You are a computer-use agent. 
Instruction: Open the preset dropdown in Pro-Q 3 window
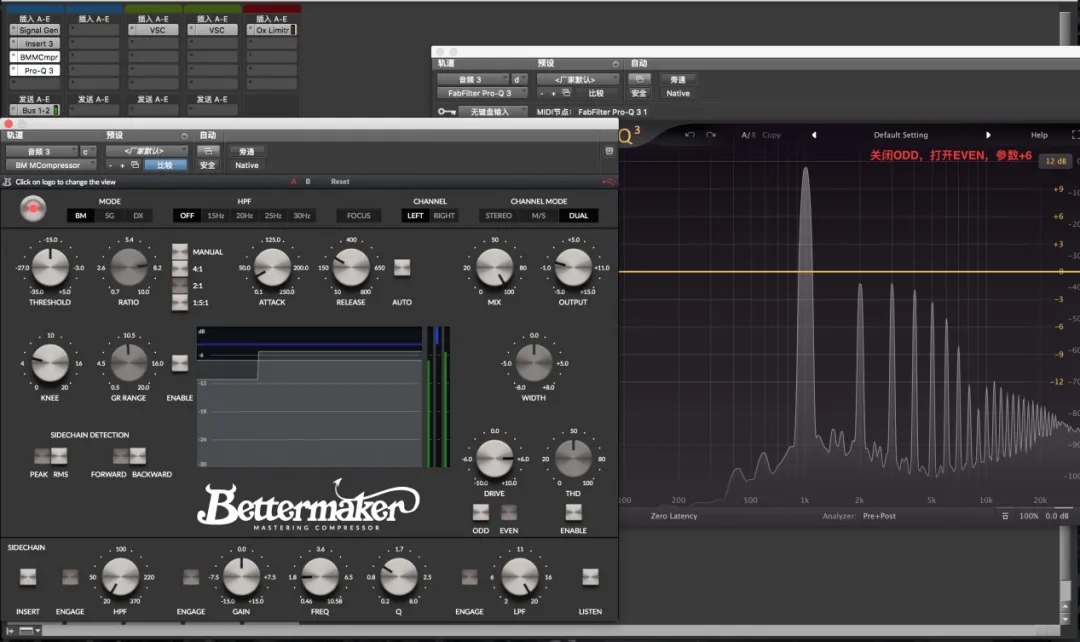click(x=578, y=79)
